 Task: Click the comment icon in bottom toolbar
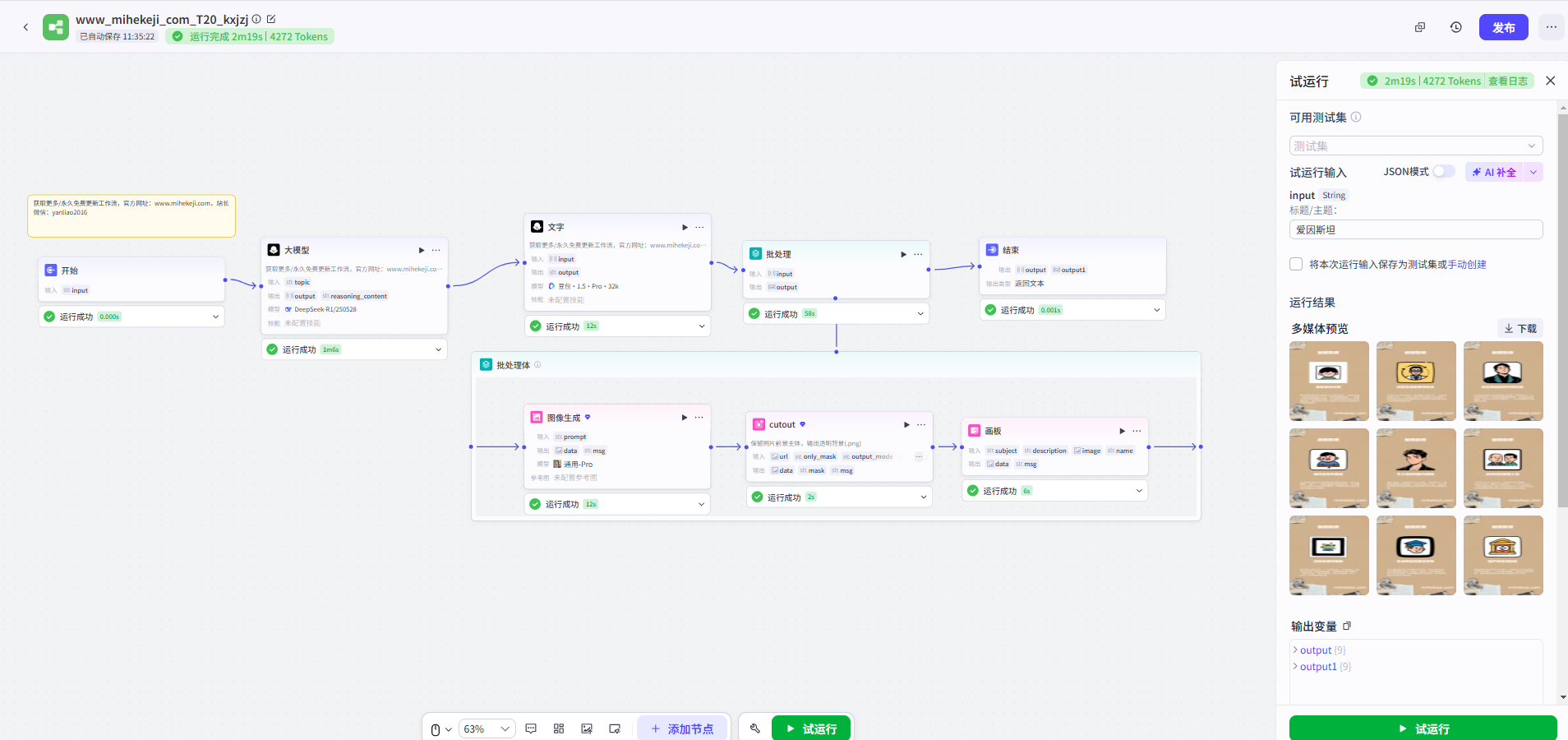(x=531, y=728)
